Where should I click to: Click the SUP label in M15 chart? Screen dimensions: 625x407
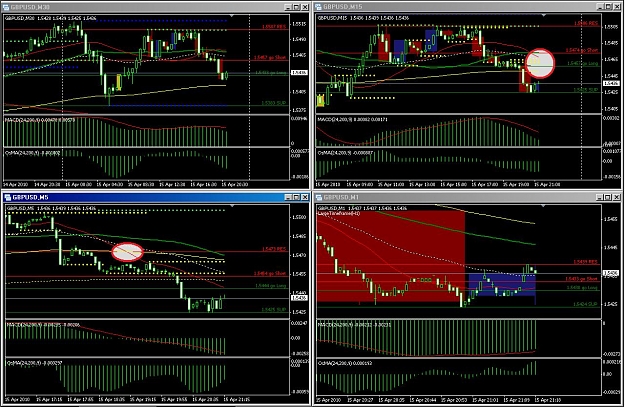(x=586, y=90)
